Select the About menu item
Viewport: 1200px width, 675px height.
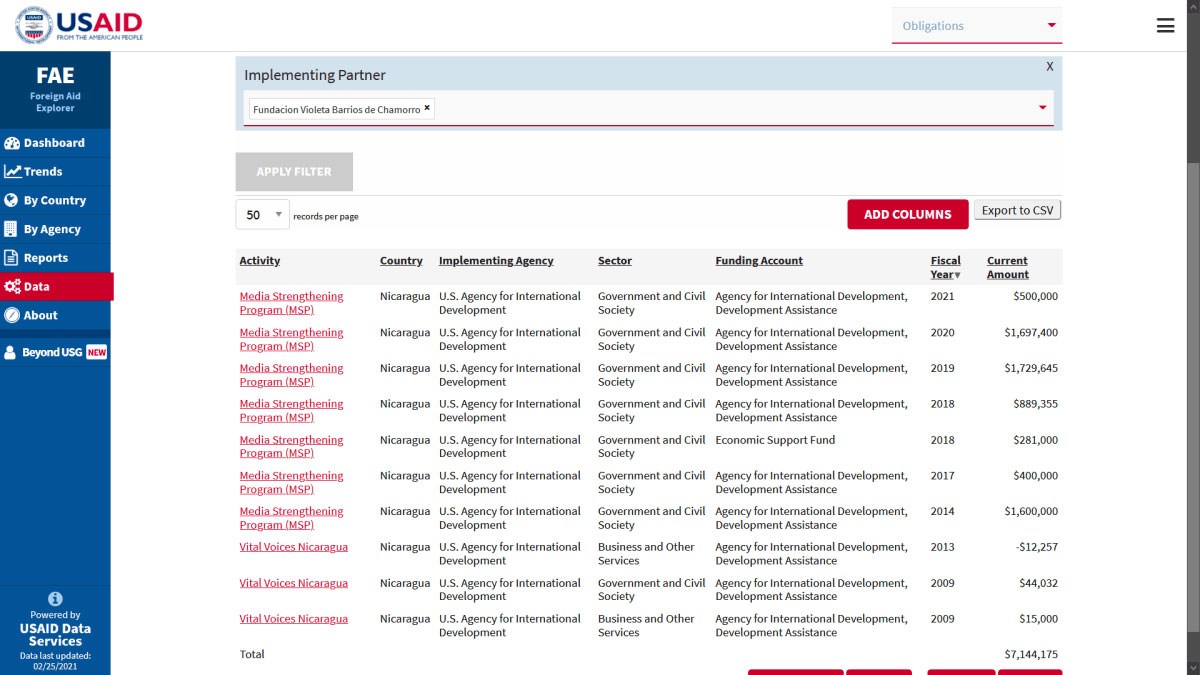pyautogui.click(x=55, y=315)
